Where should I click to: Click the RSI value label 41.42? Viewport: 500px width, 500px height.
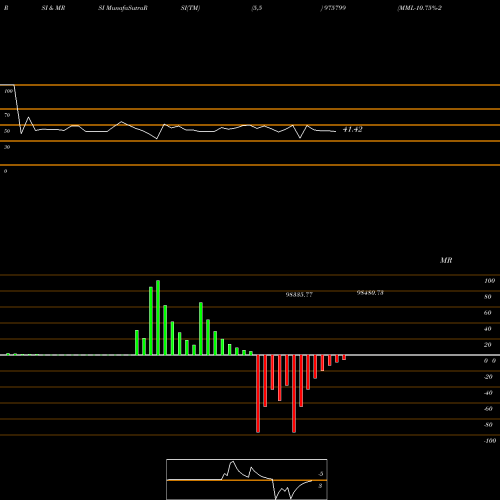coord(352,129)
